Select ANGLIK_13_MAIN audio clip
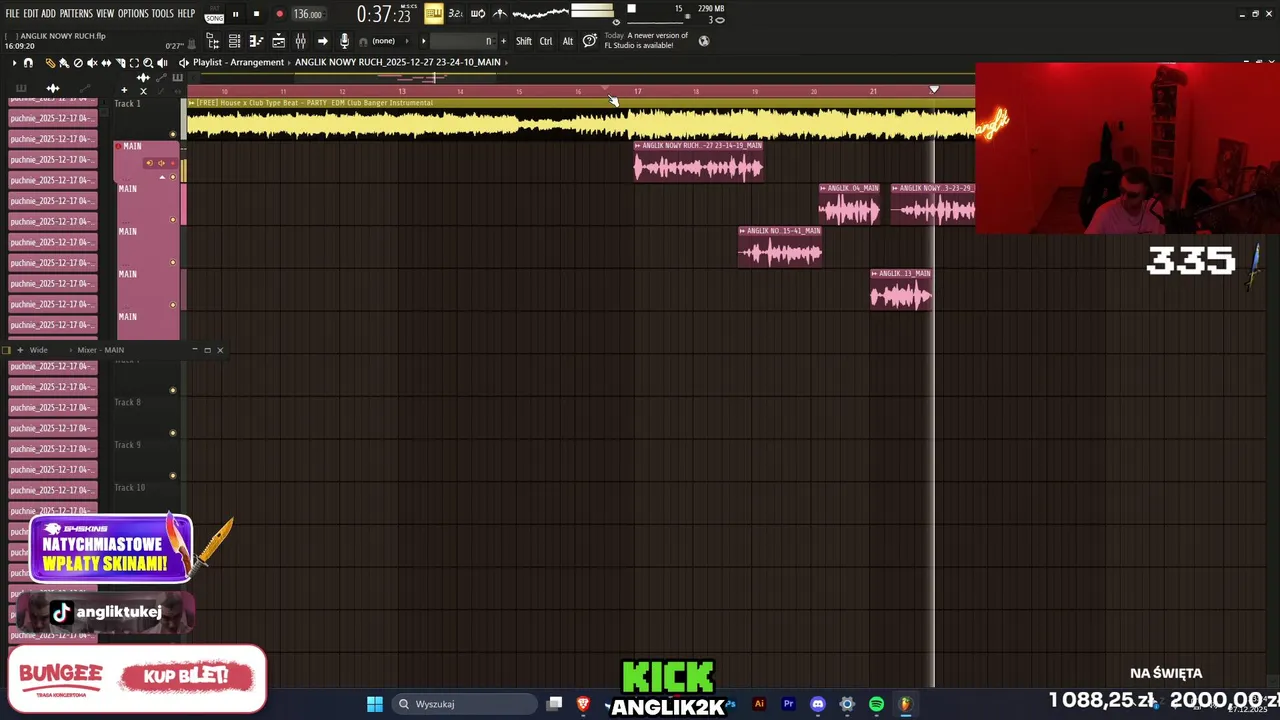The image size is (1280, 720). point(901,290)
